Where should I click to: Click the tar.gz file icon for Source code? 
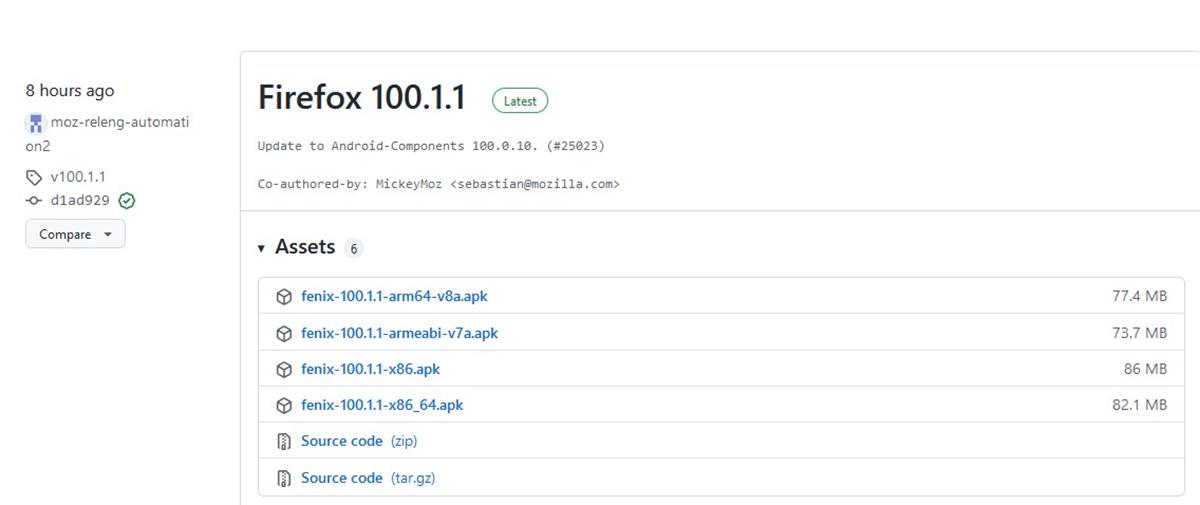(x=284, y=478)
